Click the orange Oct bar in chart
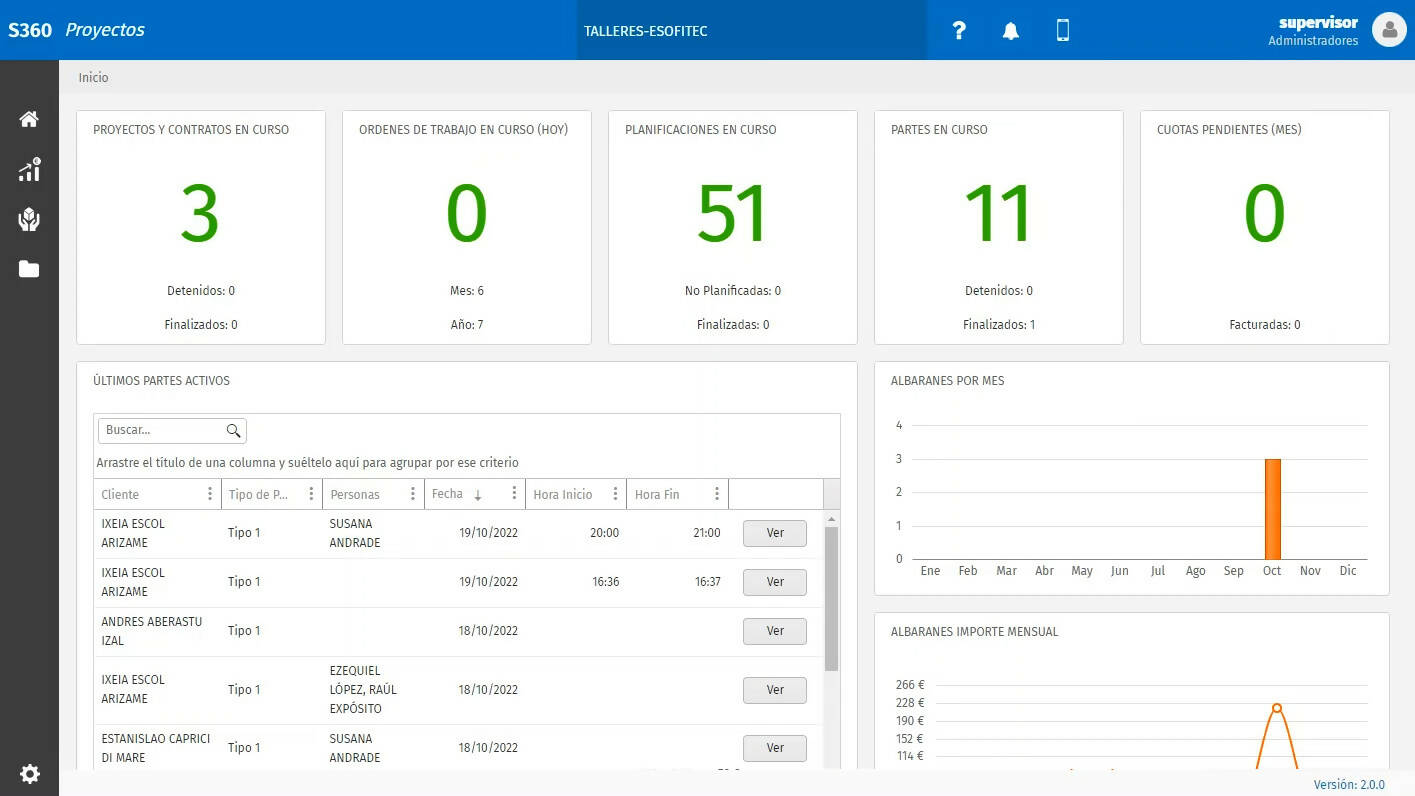This screenshot has height=796, width=1415. pyautogui.click(x=1272, y=509)
